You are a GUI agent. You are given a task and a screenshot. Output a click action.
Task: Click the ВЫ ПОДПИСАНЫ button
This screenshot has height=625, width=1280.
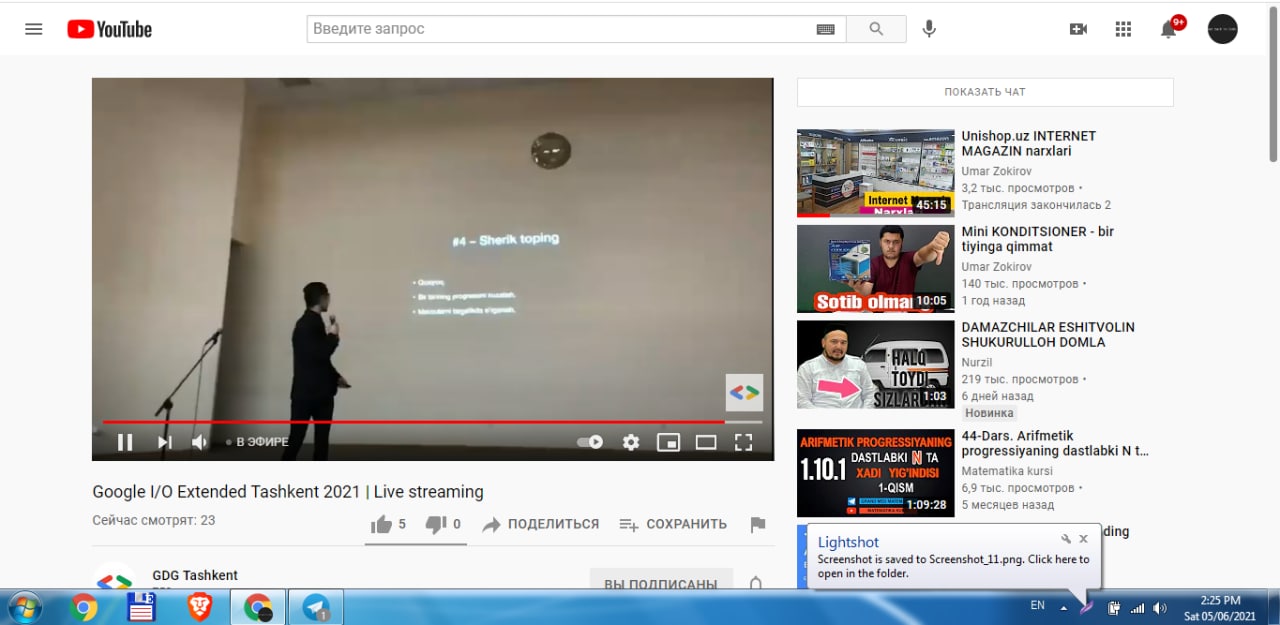click(661, 579)
